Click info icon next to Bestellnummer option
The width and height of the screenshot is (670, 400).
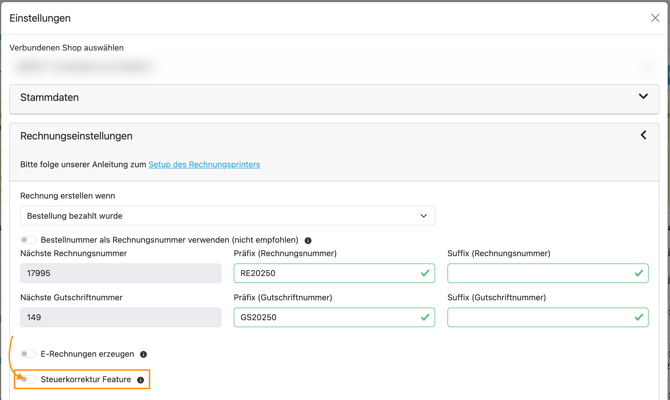point(308,241)
